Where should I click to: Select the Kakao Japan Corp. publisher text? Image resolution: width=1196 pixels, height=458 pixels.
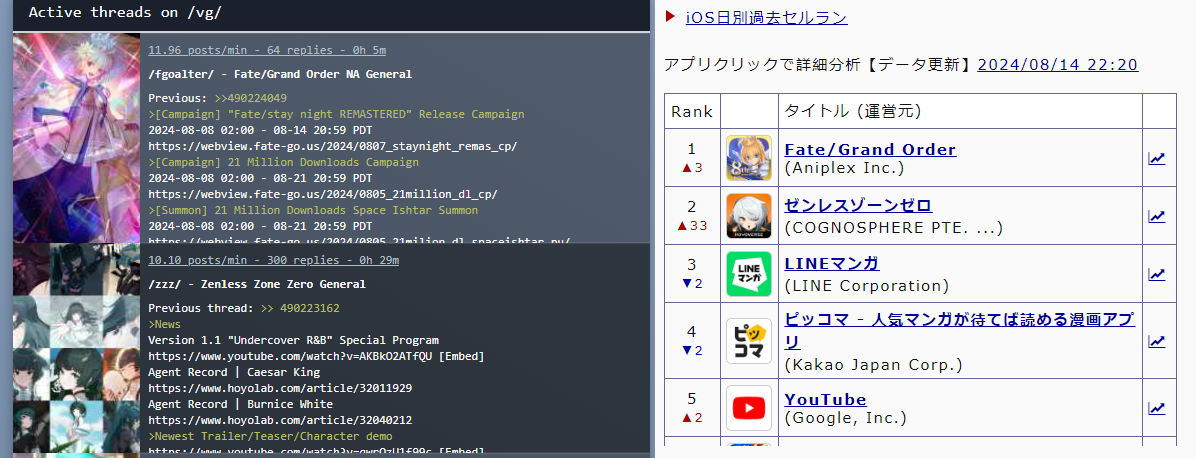(x=873, y=366)
